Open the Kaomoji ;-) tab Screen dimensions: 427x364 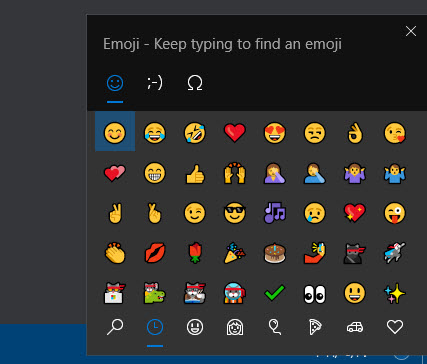click(x=155, y=83)
